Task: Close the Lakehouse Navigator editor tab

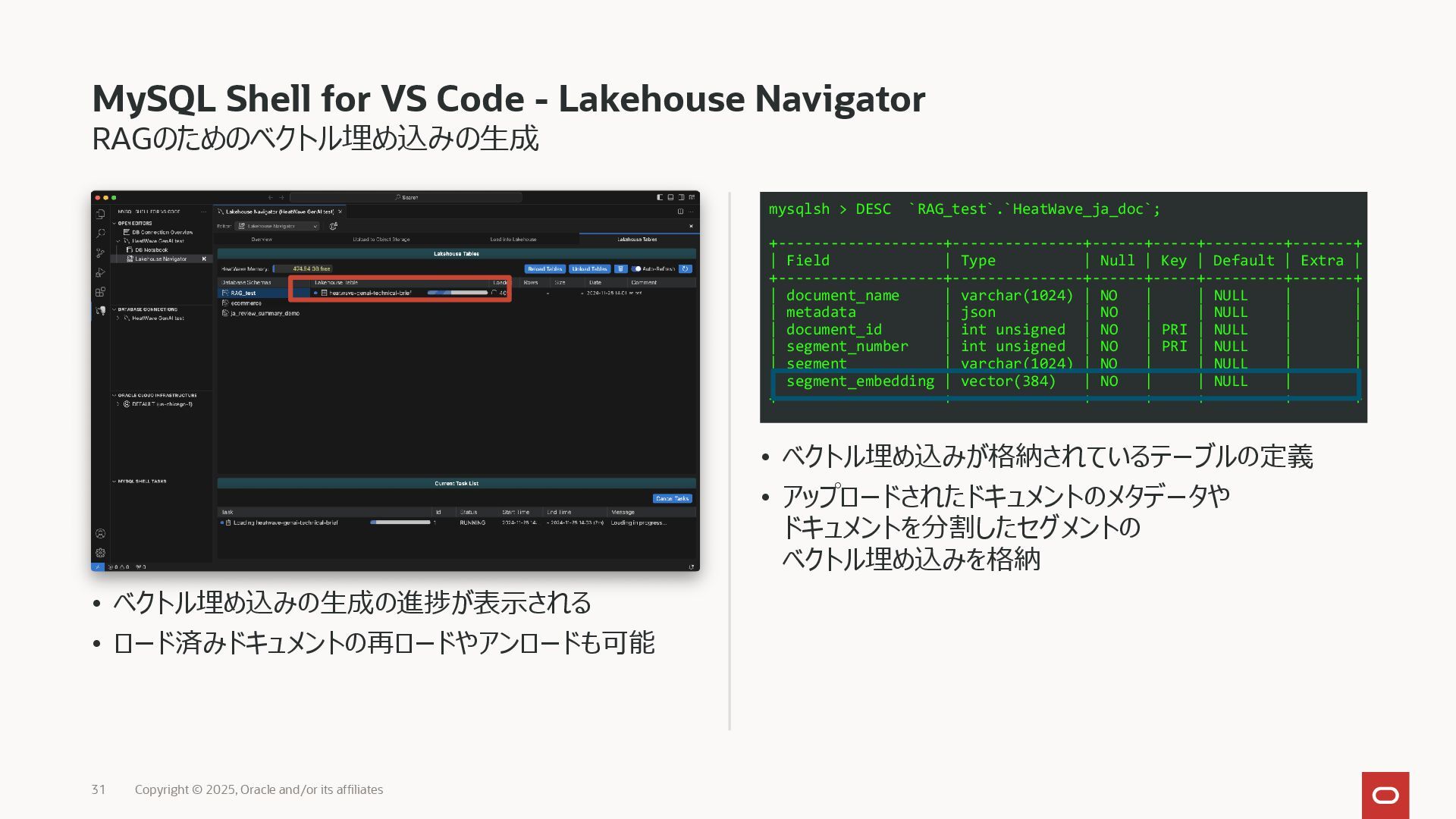Action: point(340,212)
